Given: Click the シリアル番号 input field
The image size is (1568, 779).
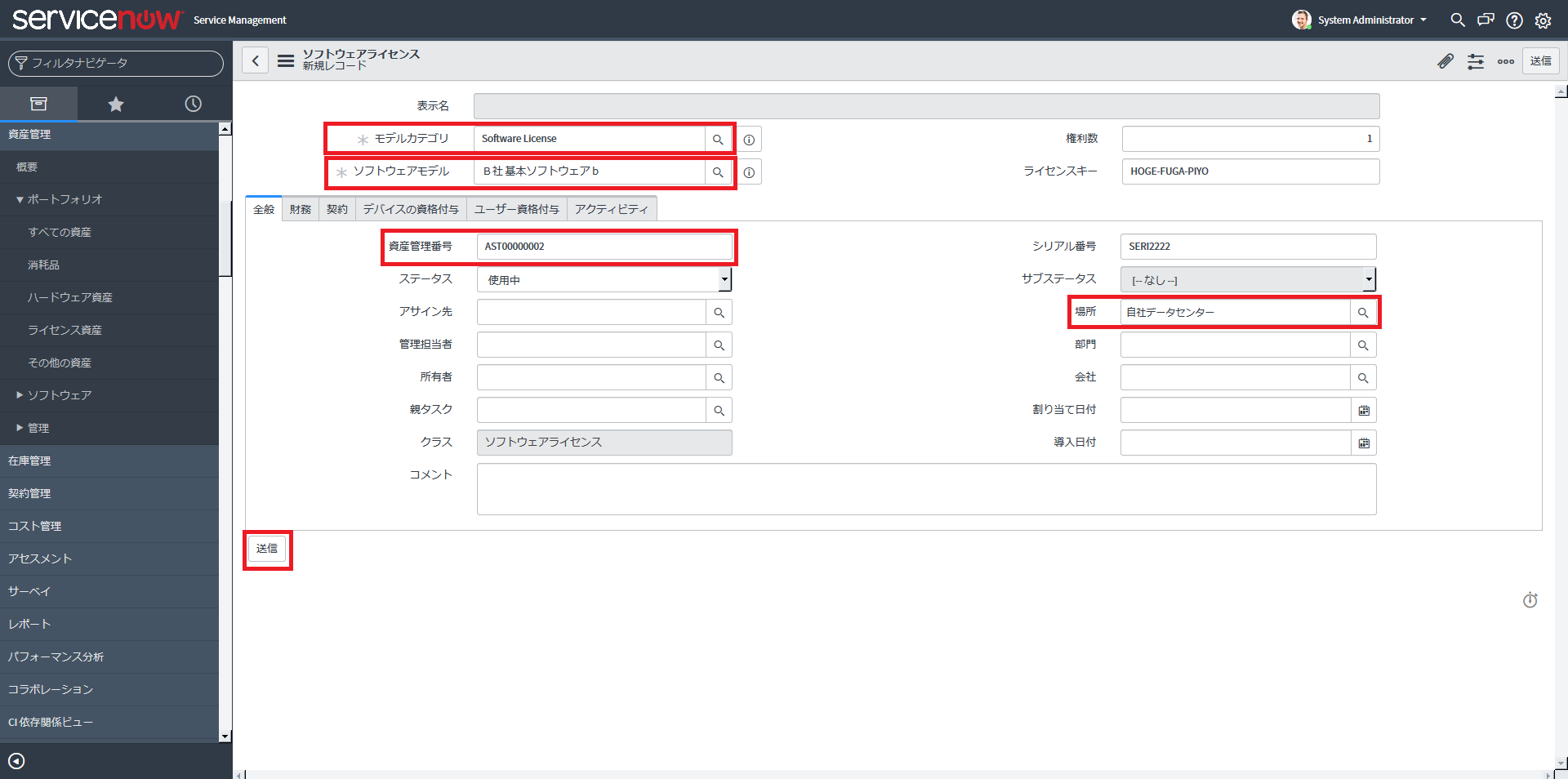Looking at the screenshot, I should pos(1248,247).
